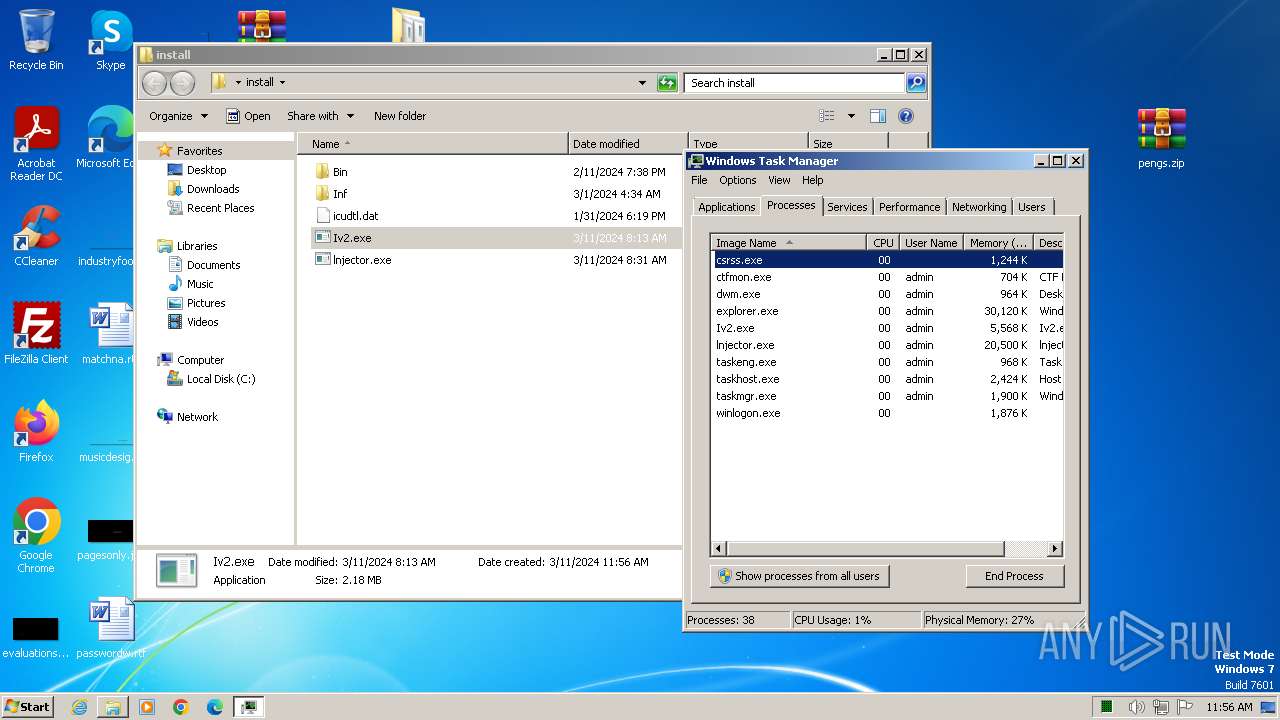Select explorer.exe process row
The width and height of the screenshot is (1280, 720).
pos(887,311)
